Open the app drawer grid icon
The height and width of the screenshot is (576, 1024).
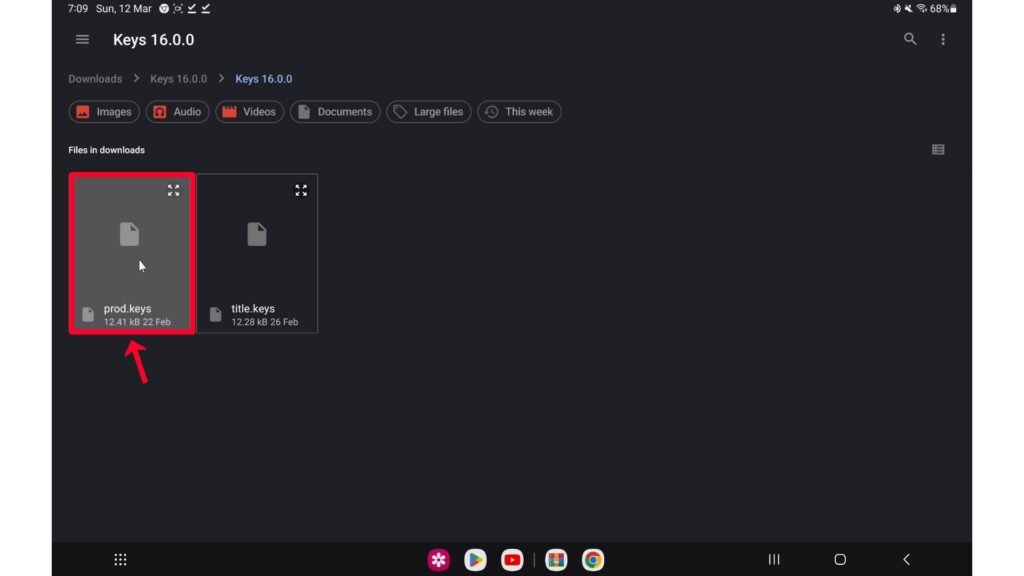(x=120, y=560)
